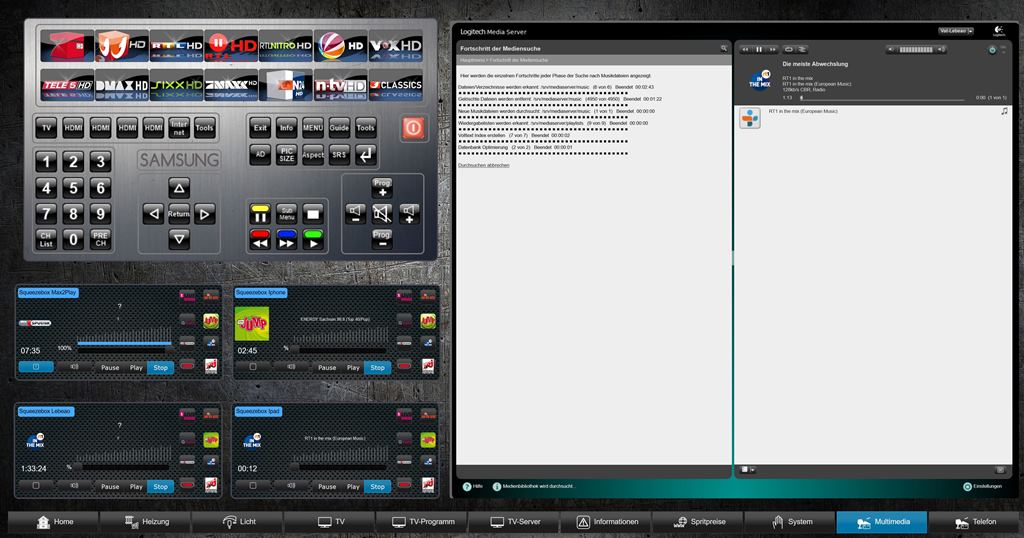Tune to the Sat.1 HD channel
The height and width of the screenshot is (538, 1024).
click(340, 46)
